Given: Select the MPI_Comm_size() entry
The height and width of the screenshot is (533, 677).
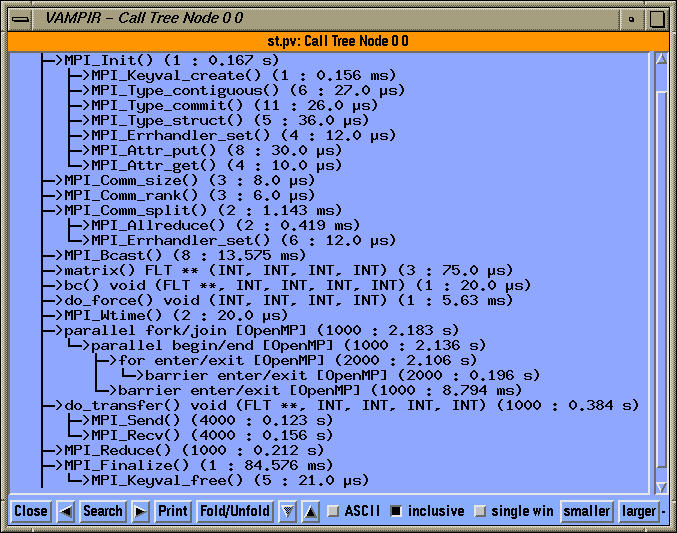Looking at the screenshot, I should click(190, 180).
